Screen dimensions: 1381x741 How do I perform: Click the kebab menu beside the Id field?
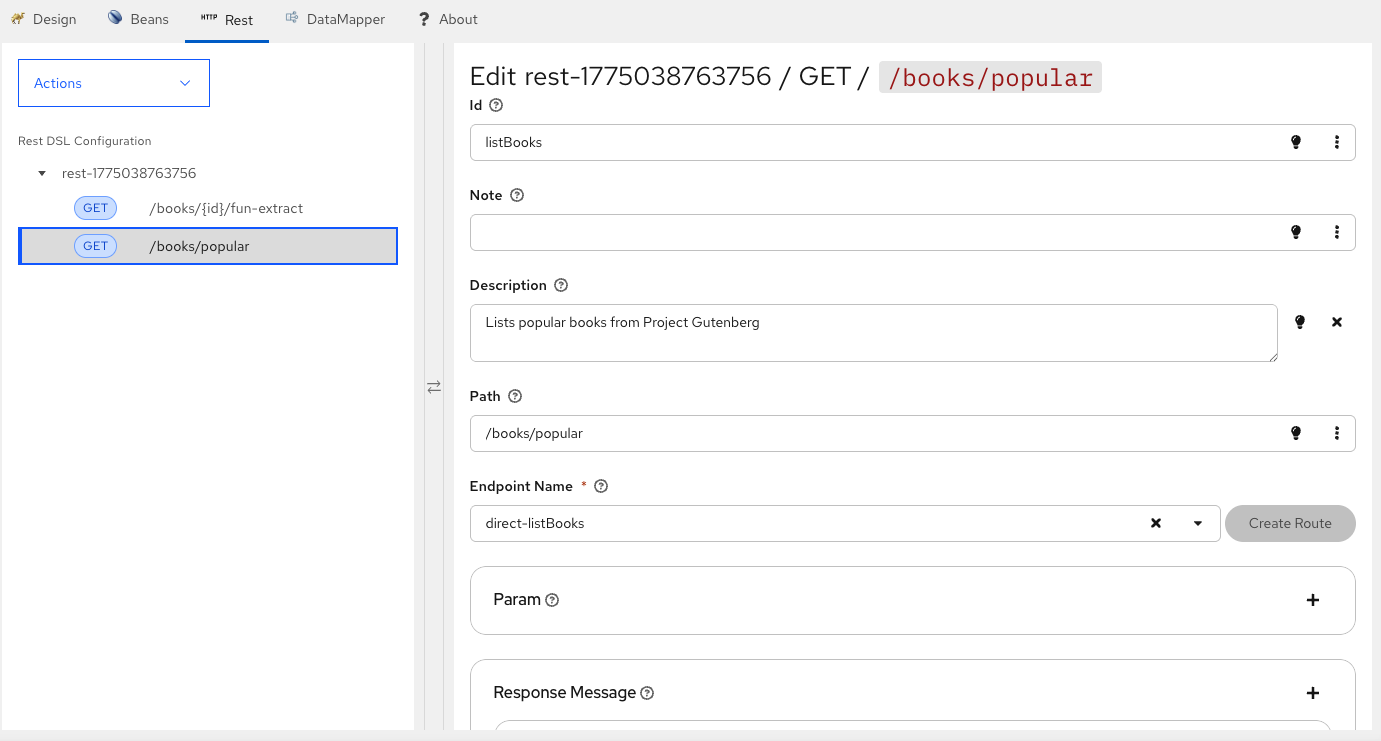point(1337,142)
